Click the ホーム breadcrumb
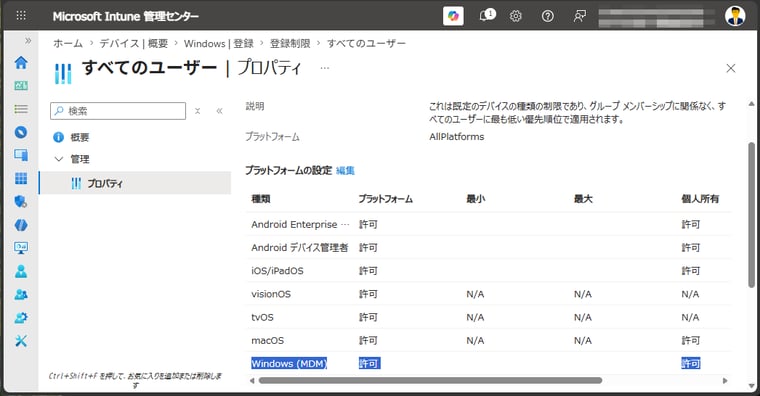 [x=68, y=44]
